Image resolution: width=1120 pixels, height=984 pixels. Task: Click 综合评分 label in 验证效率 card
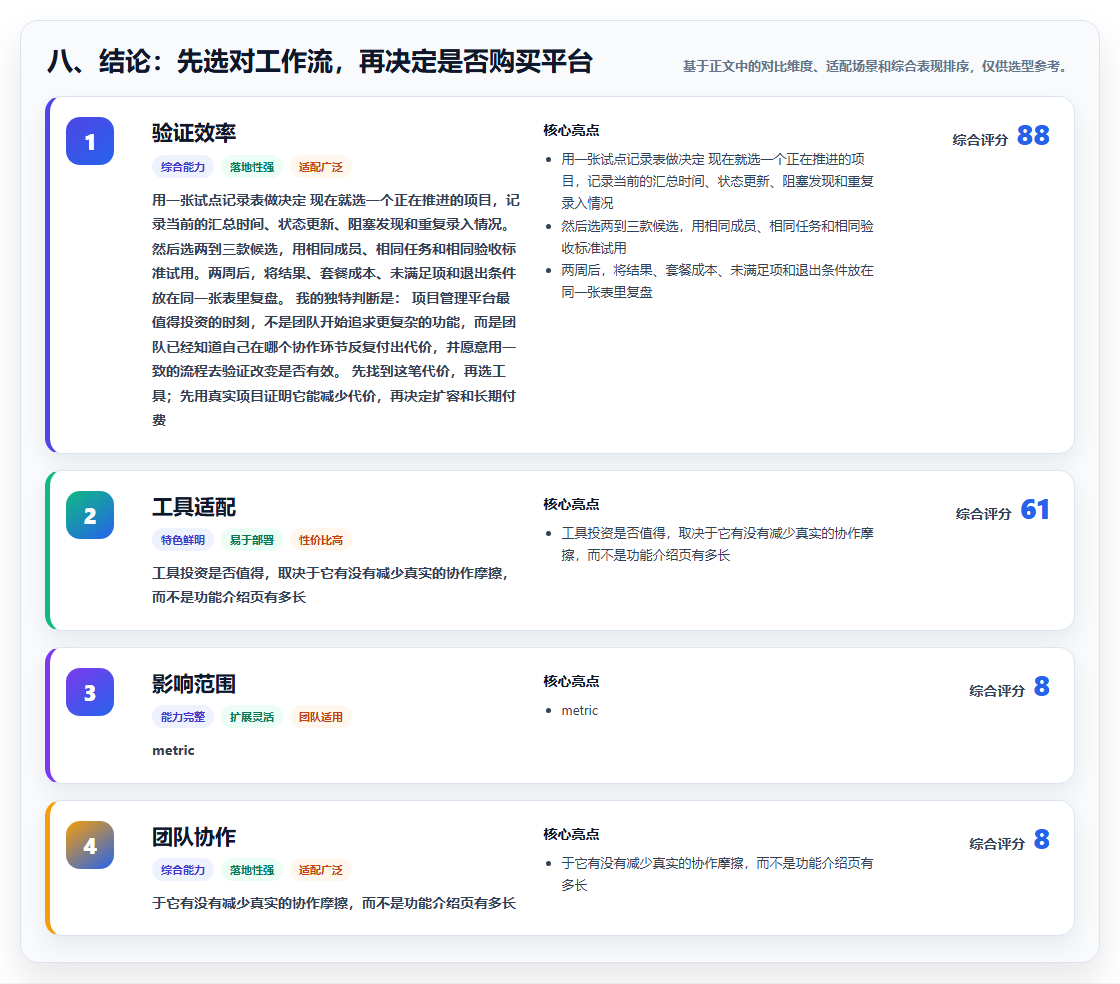(x=980, y=140)
